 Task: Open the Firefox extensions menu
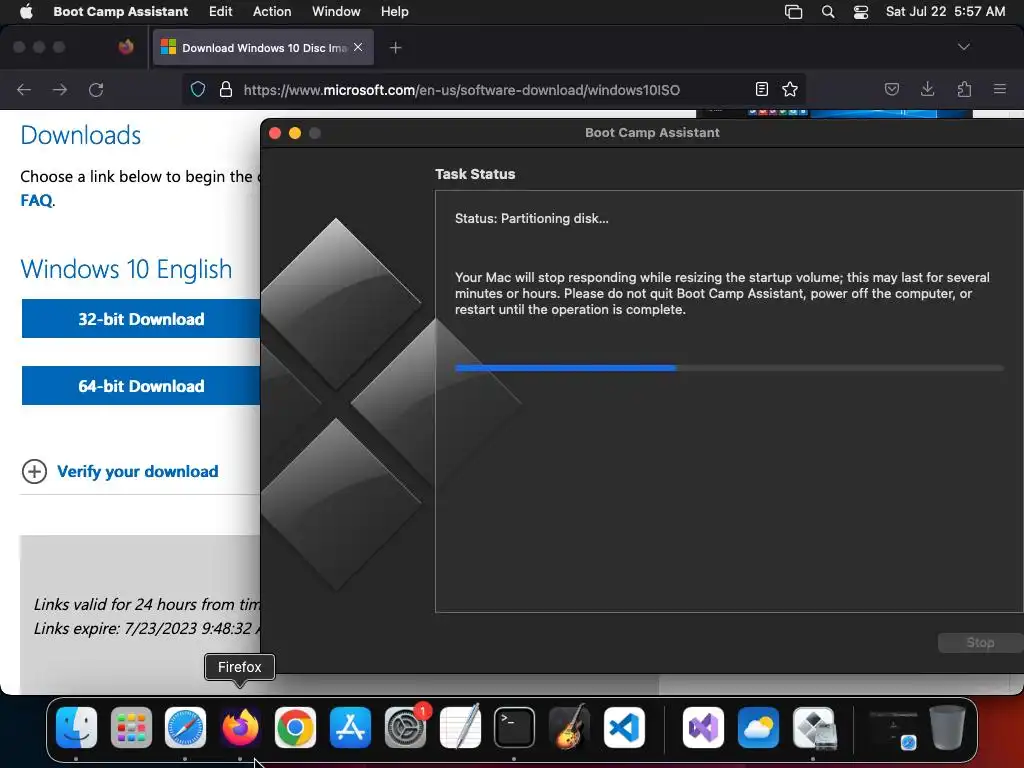964,89
